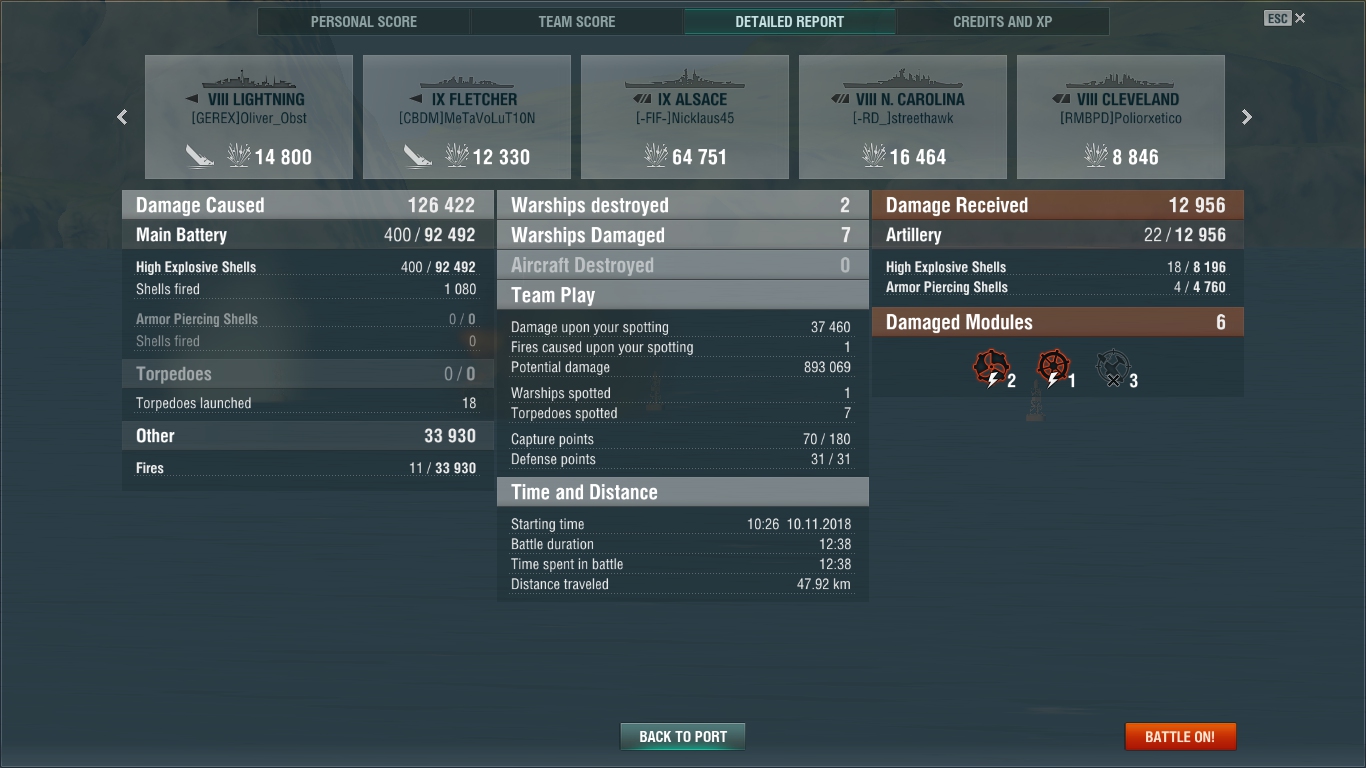Screen dimensions: 1366x768
Task: Select the IX Alsace ship card
Action: point(685,117)
